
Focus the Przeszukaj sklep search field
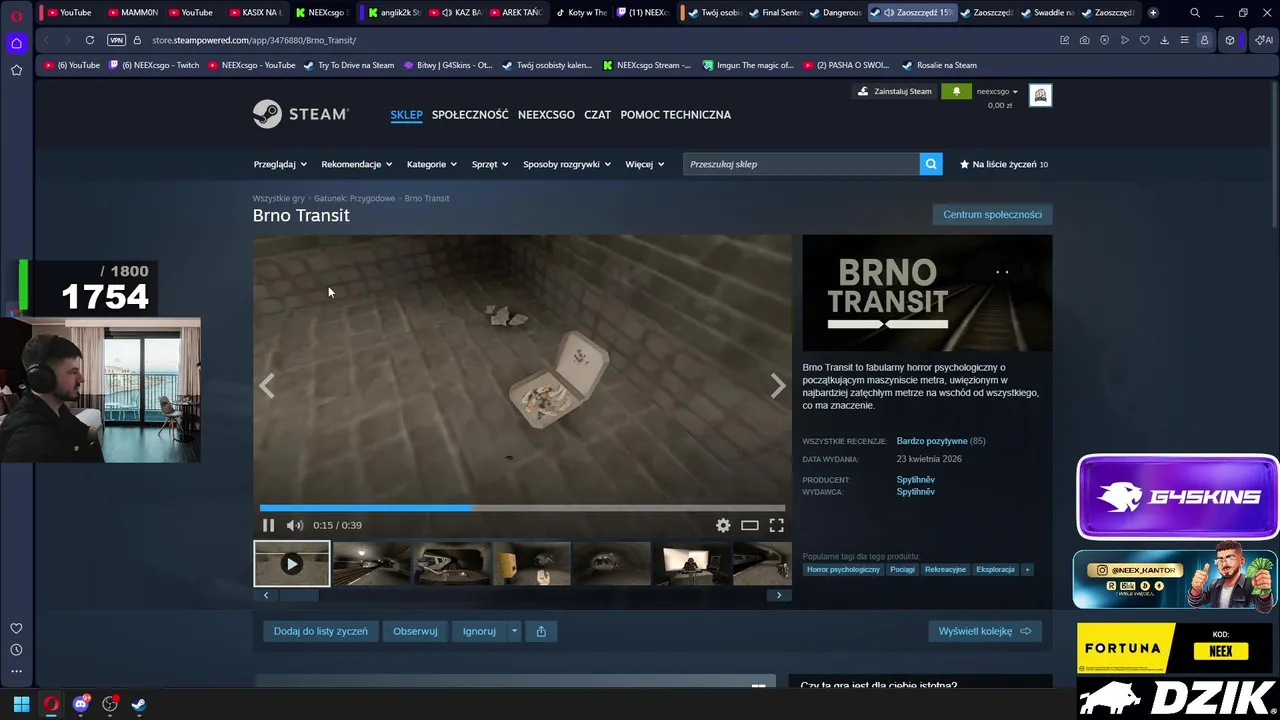click(801, 164)
